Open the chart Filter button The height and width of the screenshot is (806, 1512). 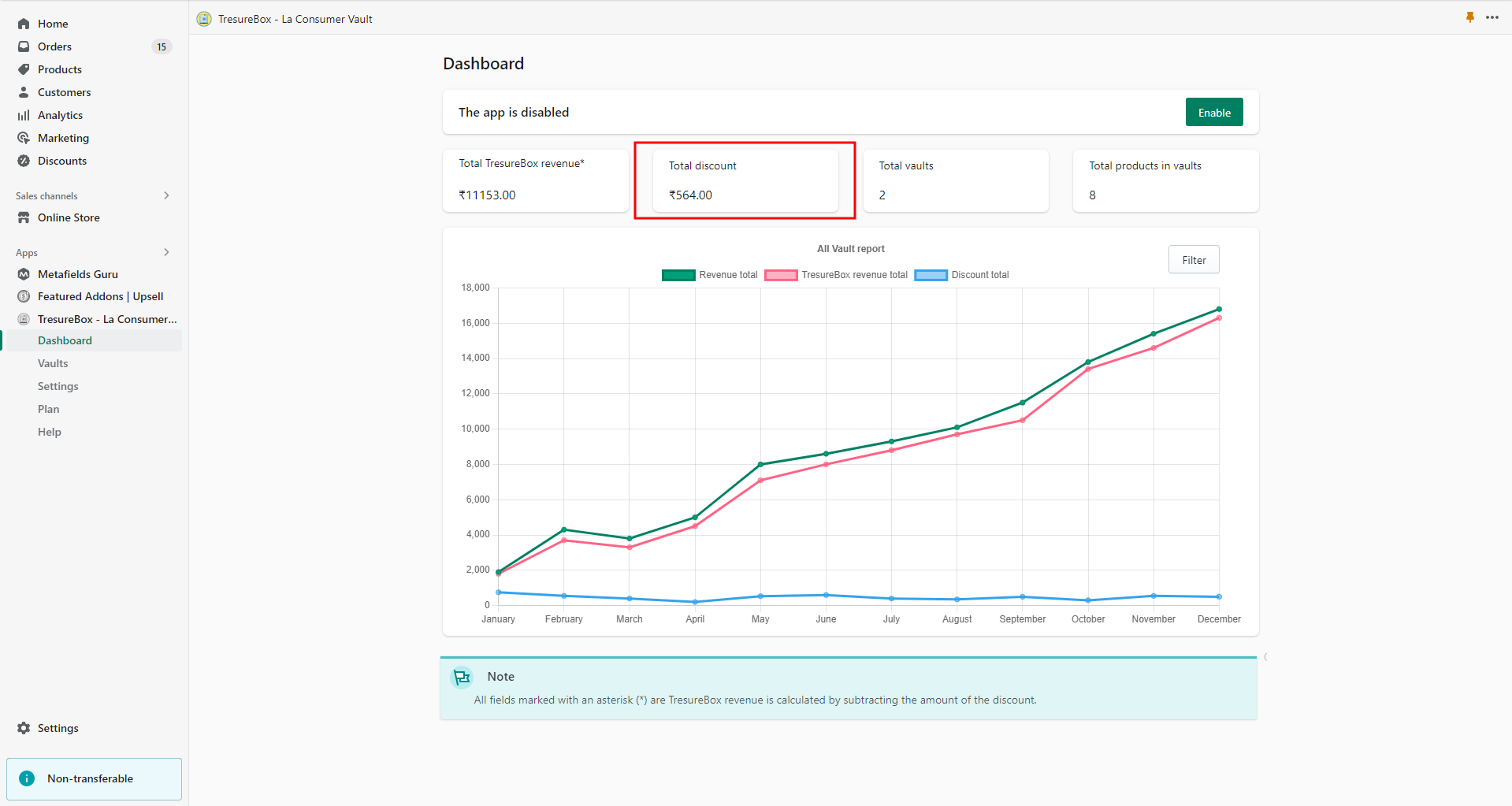pos(1194,260)
